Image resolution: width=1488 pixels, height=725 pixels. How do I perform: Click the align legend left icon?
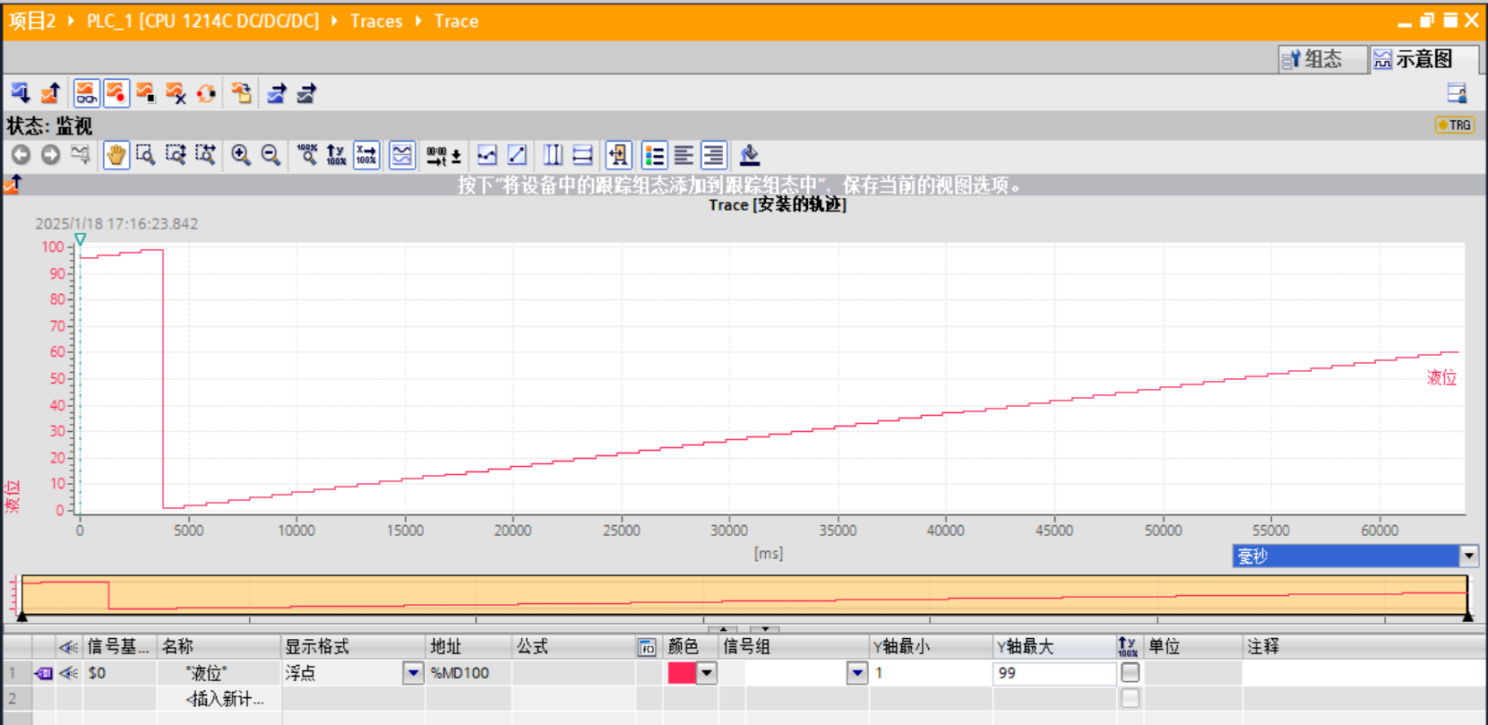[x=684, y=155]
